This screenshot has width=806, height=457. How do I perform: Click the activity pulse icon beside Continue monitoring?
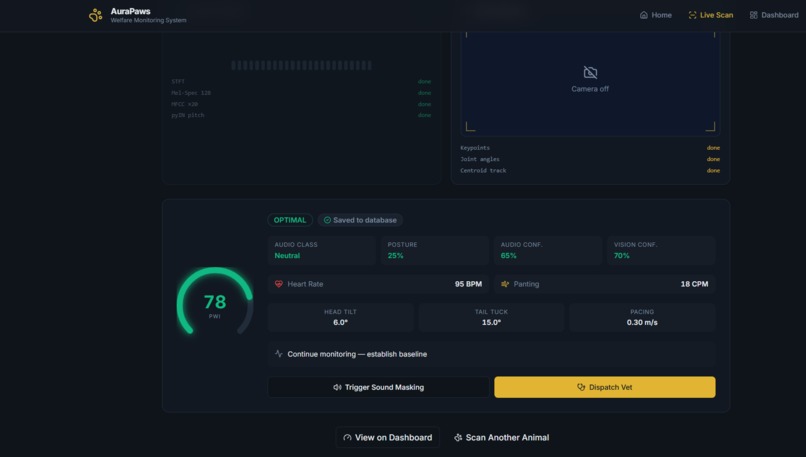279,354
